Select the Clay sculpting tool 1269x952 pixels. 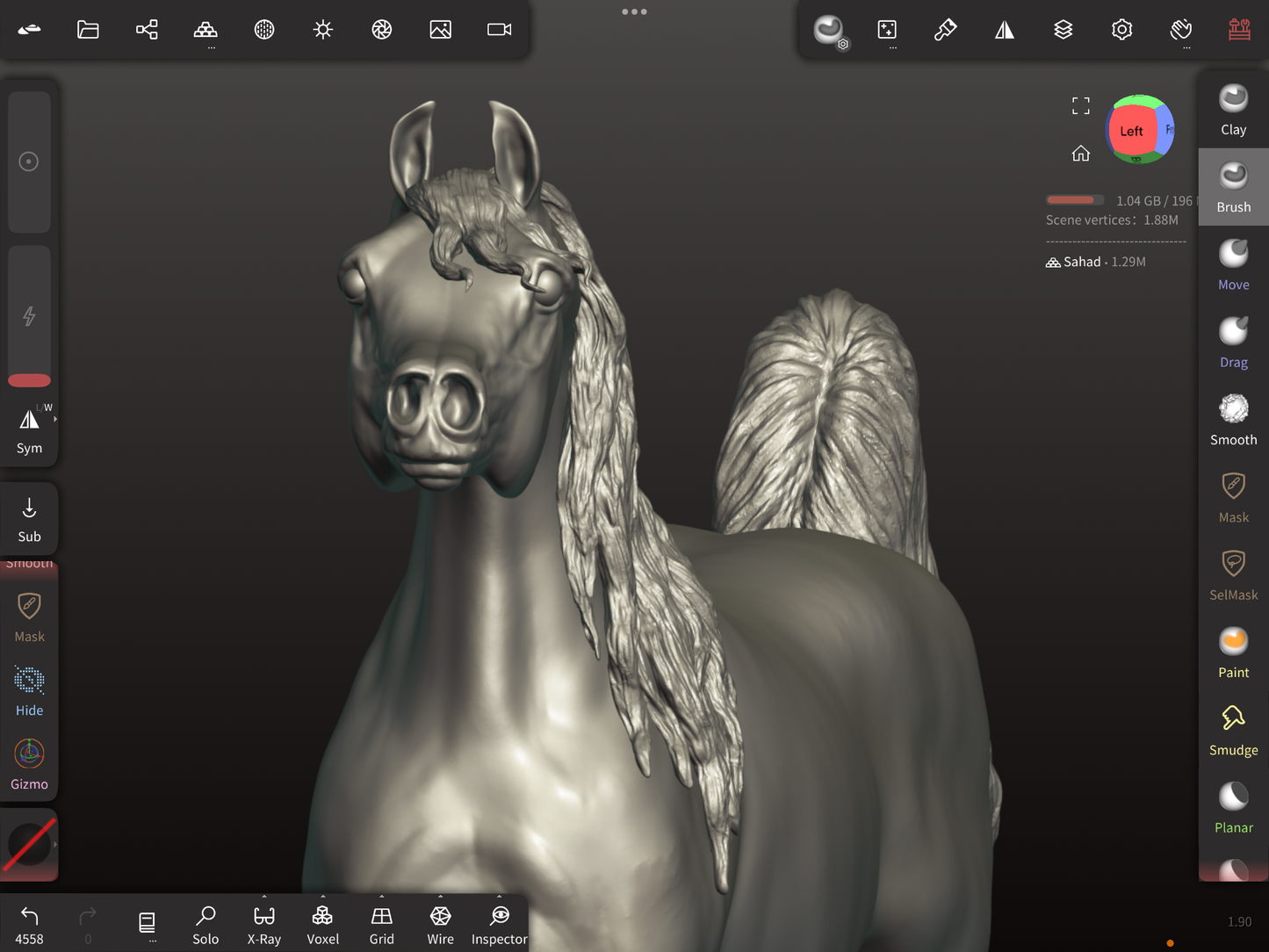[x=1233, y=110]
